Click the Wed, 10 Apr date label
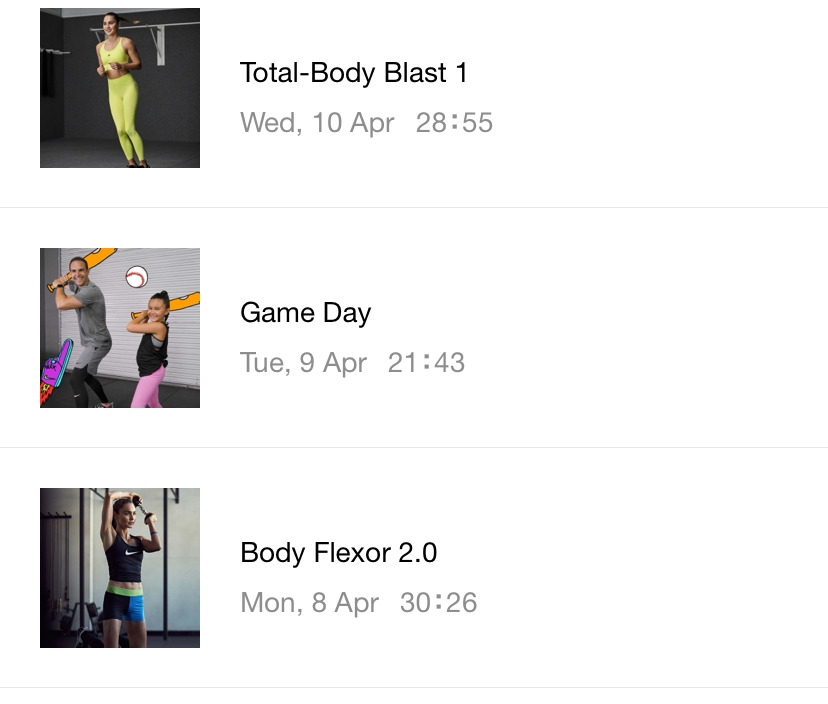The width and height of the screenshot is (828, 704). [x=317, y=123]
